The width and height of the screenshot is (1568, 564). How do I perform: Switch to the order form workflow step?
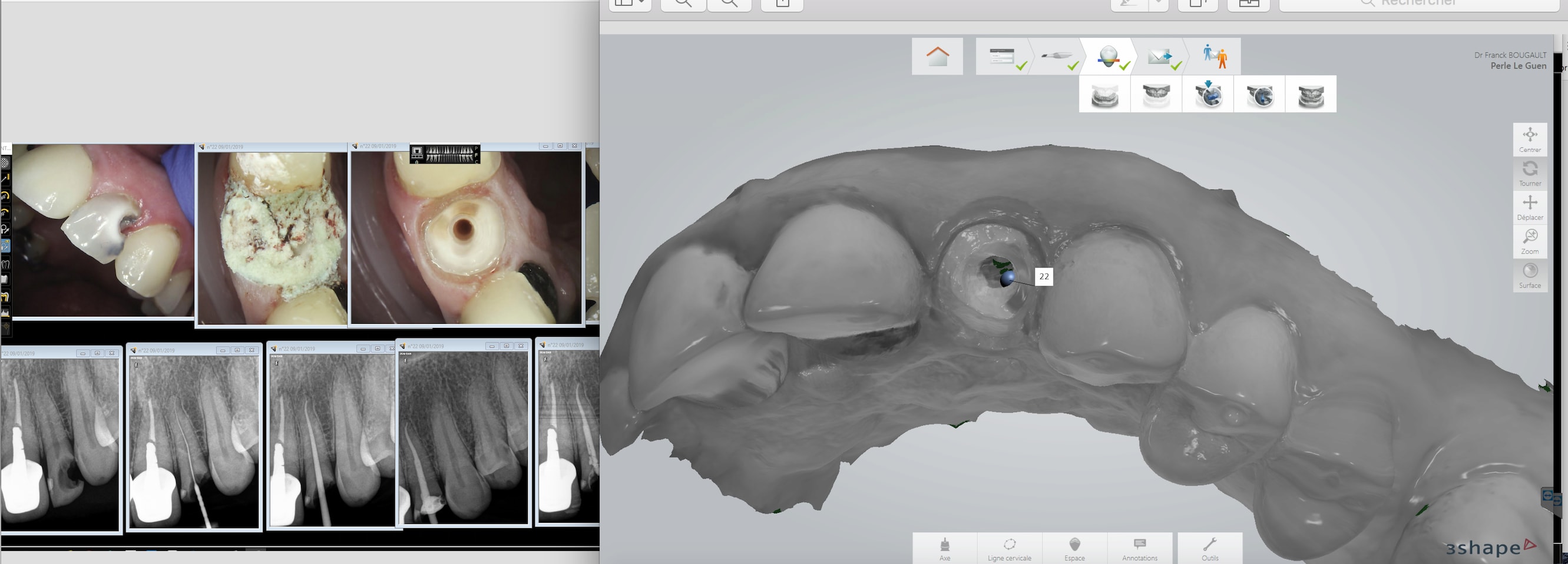(1003, 57)
